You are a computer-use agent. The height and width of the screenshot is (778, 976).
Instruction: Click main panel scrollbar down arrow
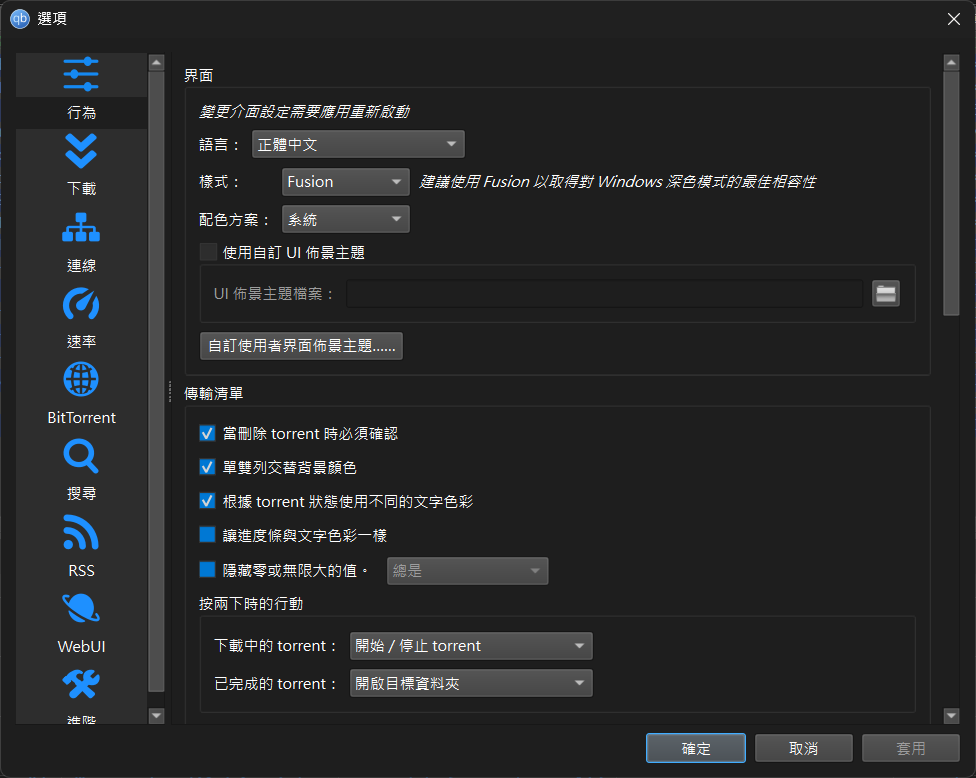[951, 716]
